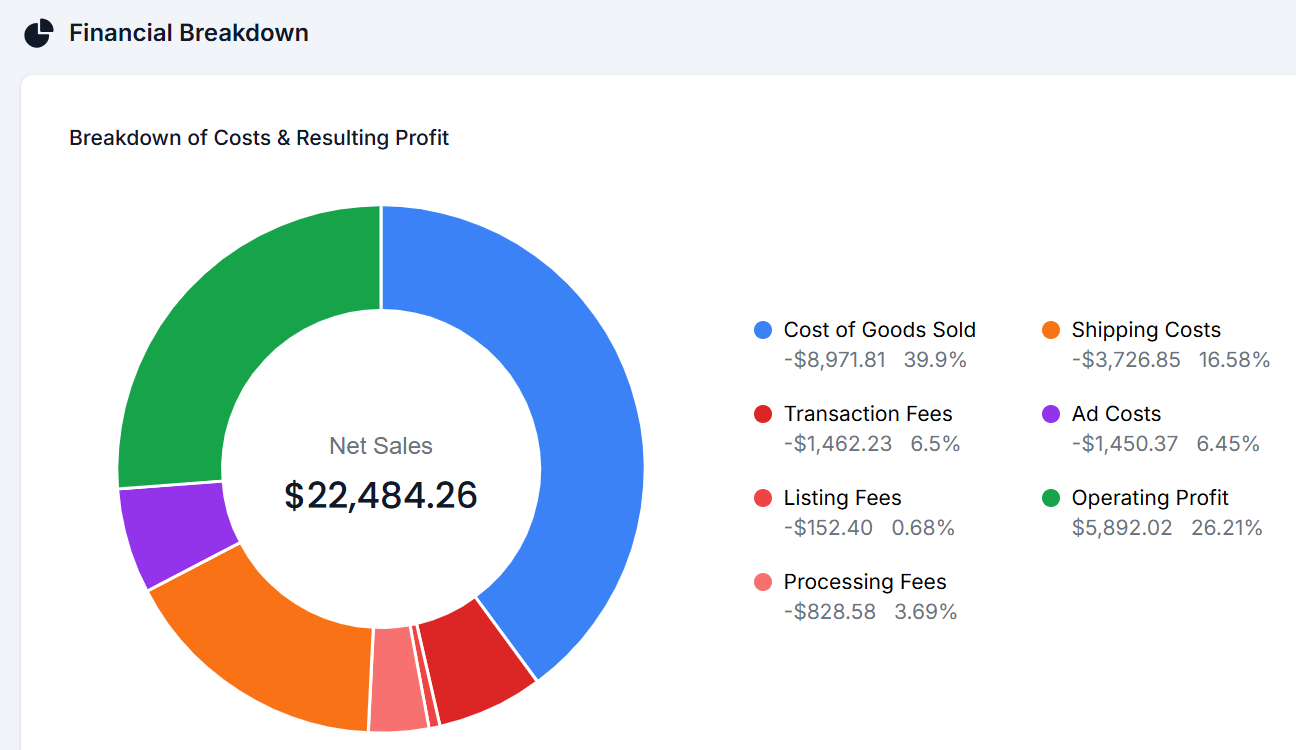Click the red Transaction Fees legend dot

763,414
